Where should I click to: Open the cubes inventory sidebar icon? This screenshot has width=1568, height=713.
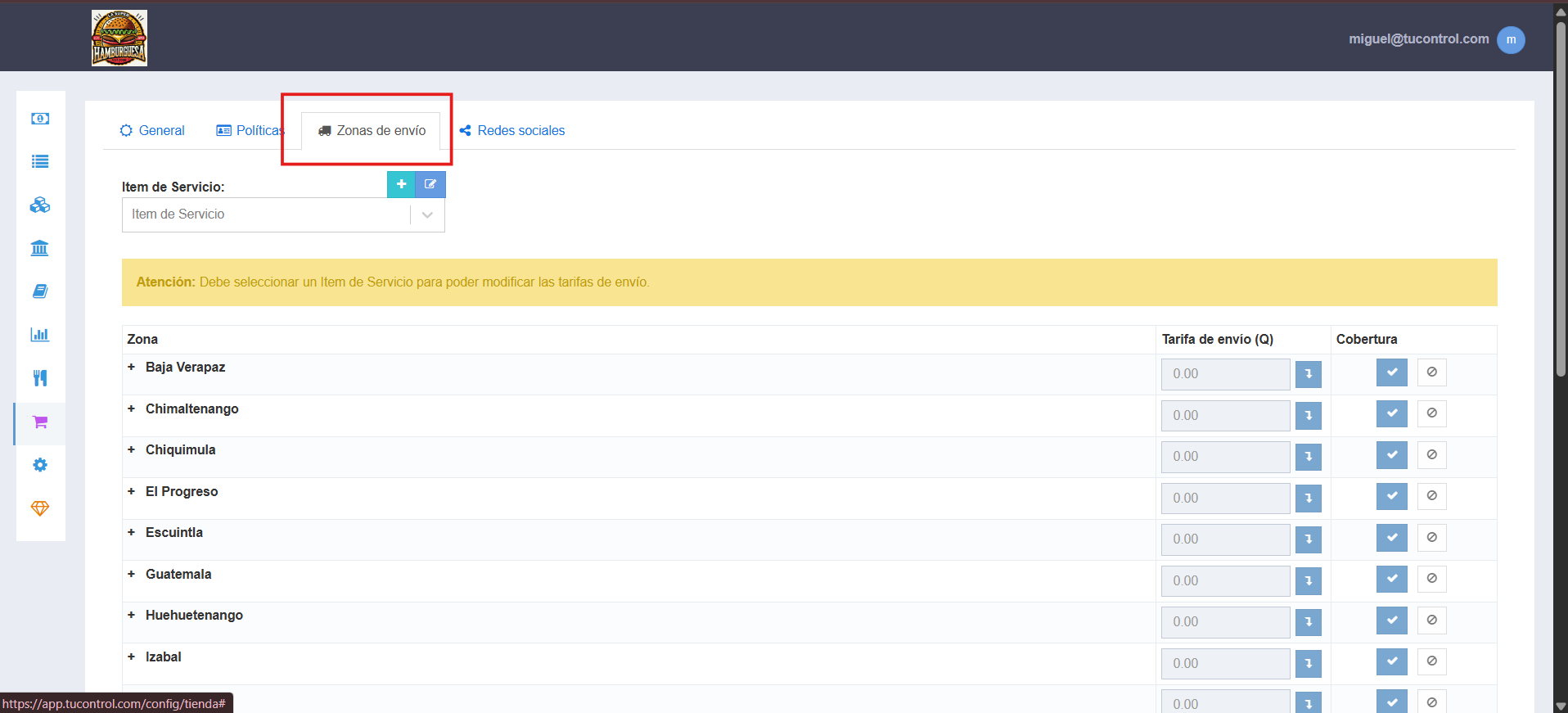pos(40,205)
